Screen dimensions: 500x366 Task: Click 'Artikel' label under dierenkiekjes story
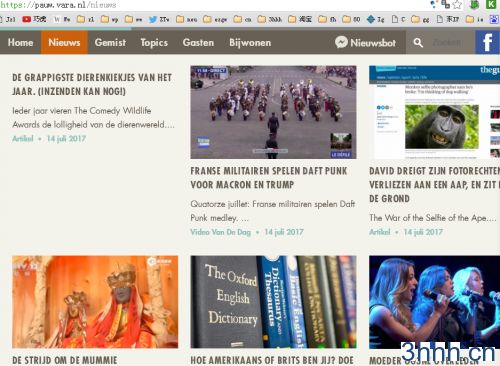click(x=23, y=139)
